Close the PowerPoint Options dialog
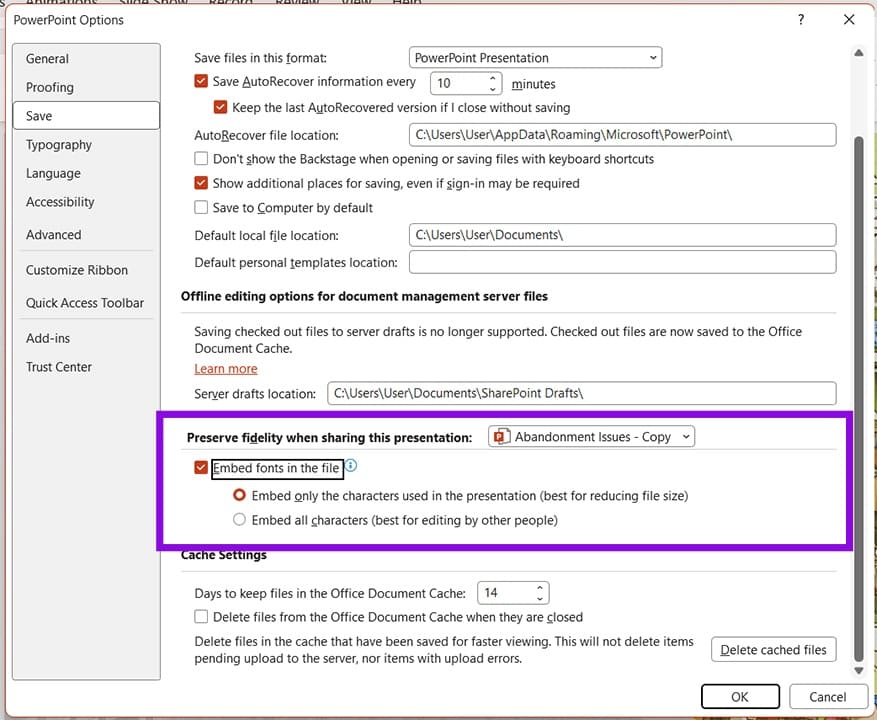The height and width of the screenshot is (720, 877). point(849,20)
